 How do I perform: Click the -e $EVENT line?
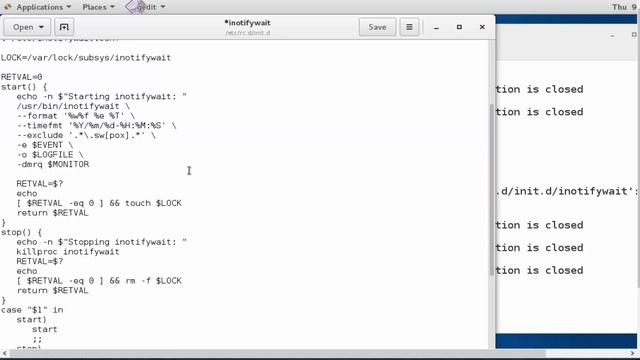click(45, 145)
